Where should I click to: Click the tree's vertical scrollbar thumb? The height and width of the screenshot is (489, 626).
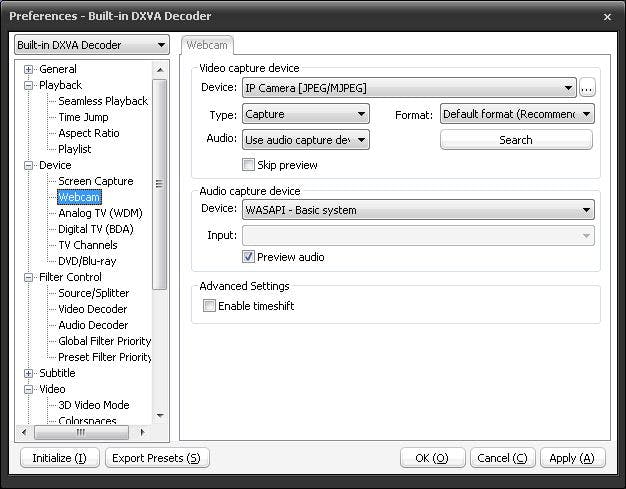tap(160, 184)
